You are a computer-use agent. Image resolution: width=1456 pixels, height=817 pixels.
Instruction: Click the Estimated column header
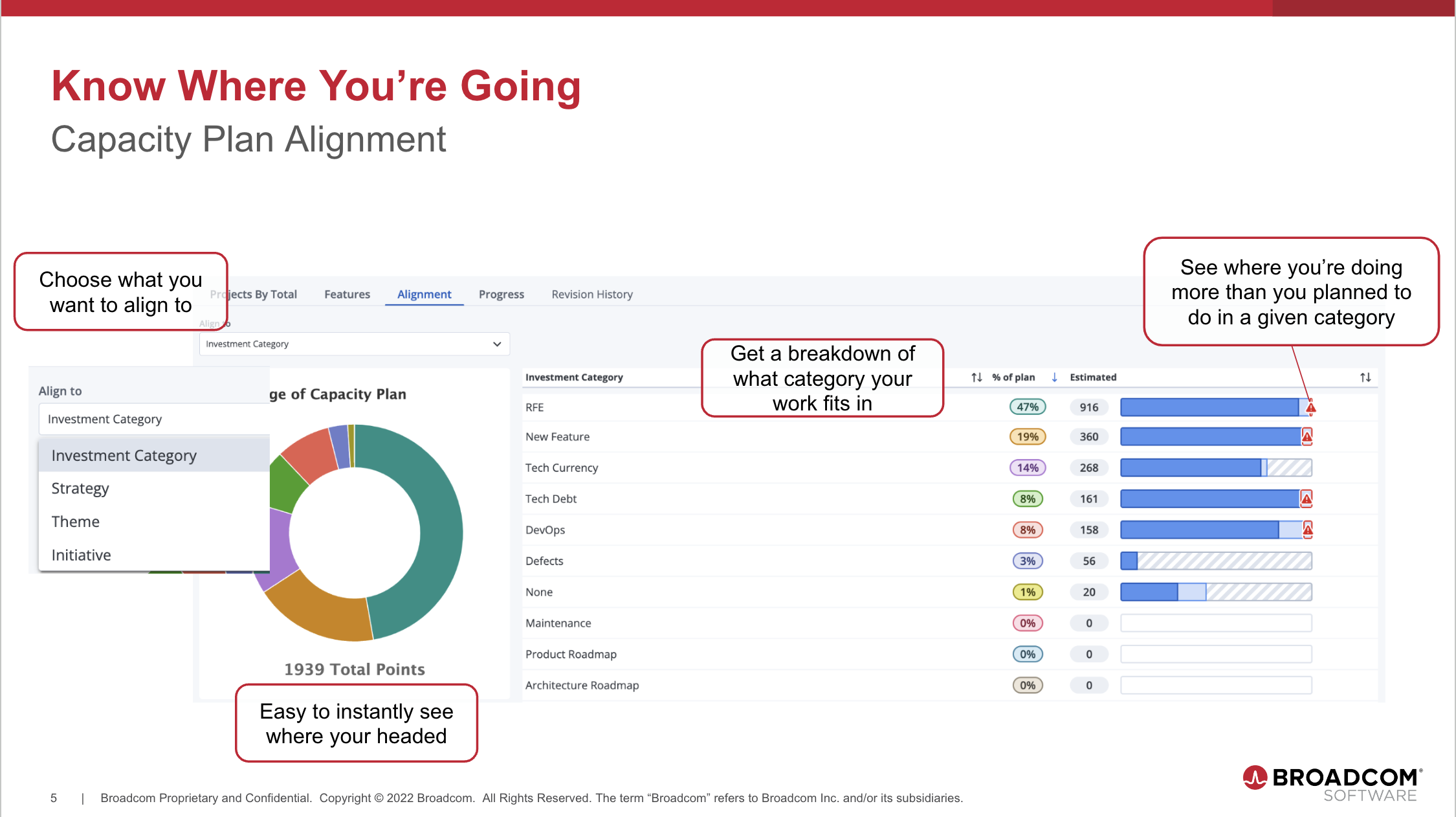1093,377
